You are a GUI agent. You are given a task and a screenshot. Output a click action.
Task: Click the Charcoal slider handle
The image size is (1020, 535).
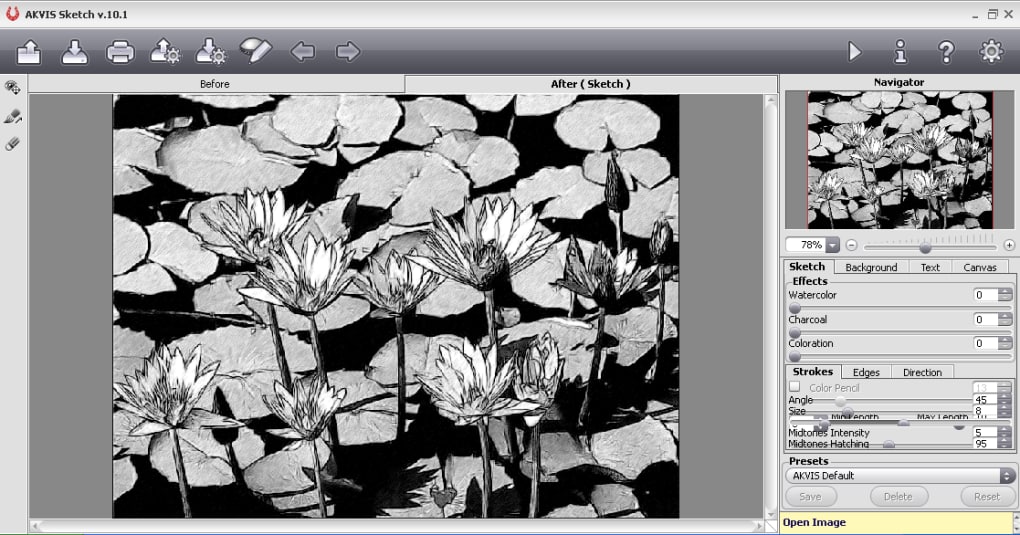point(794,333)
